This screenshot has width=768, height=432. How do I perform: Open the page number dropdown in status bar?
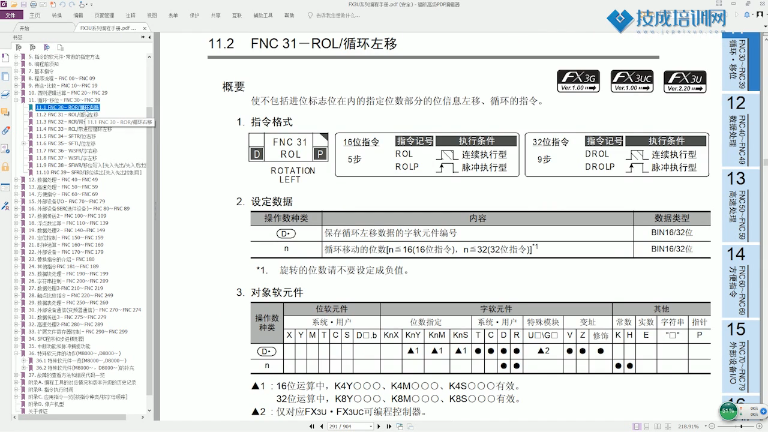coord(371,427)
